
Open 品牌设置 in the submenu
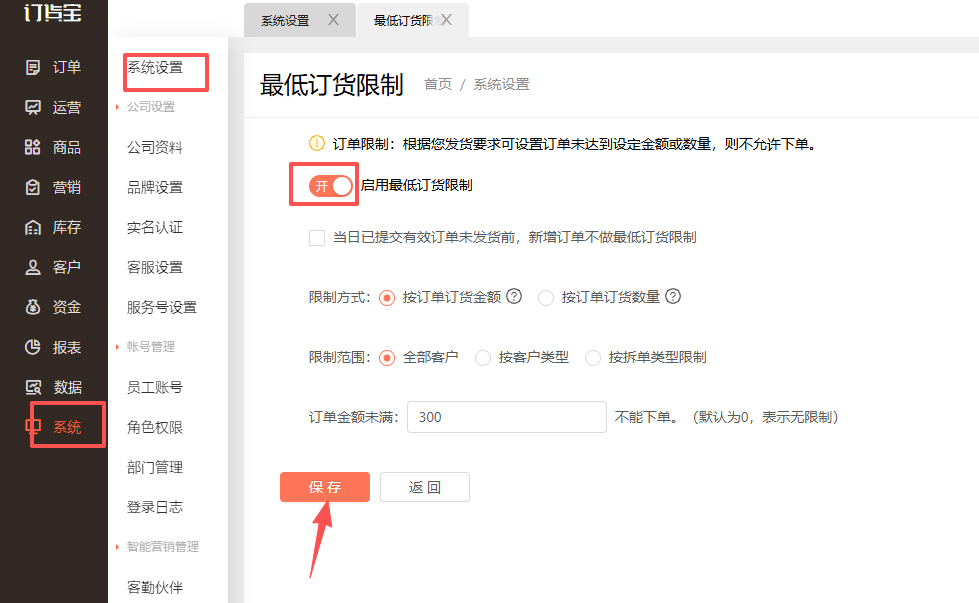pos(155,187)
